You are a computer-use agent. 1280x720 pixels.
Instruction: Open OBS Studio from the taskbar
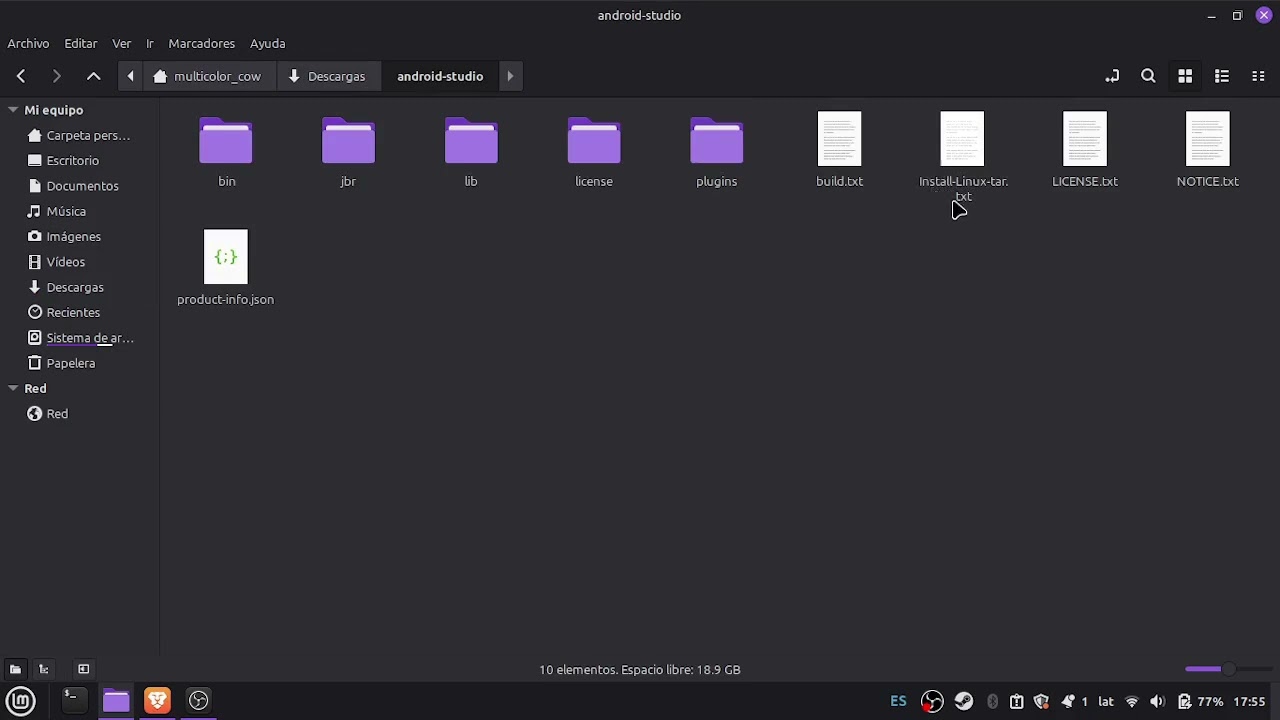click(x=198, y=700)
